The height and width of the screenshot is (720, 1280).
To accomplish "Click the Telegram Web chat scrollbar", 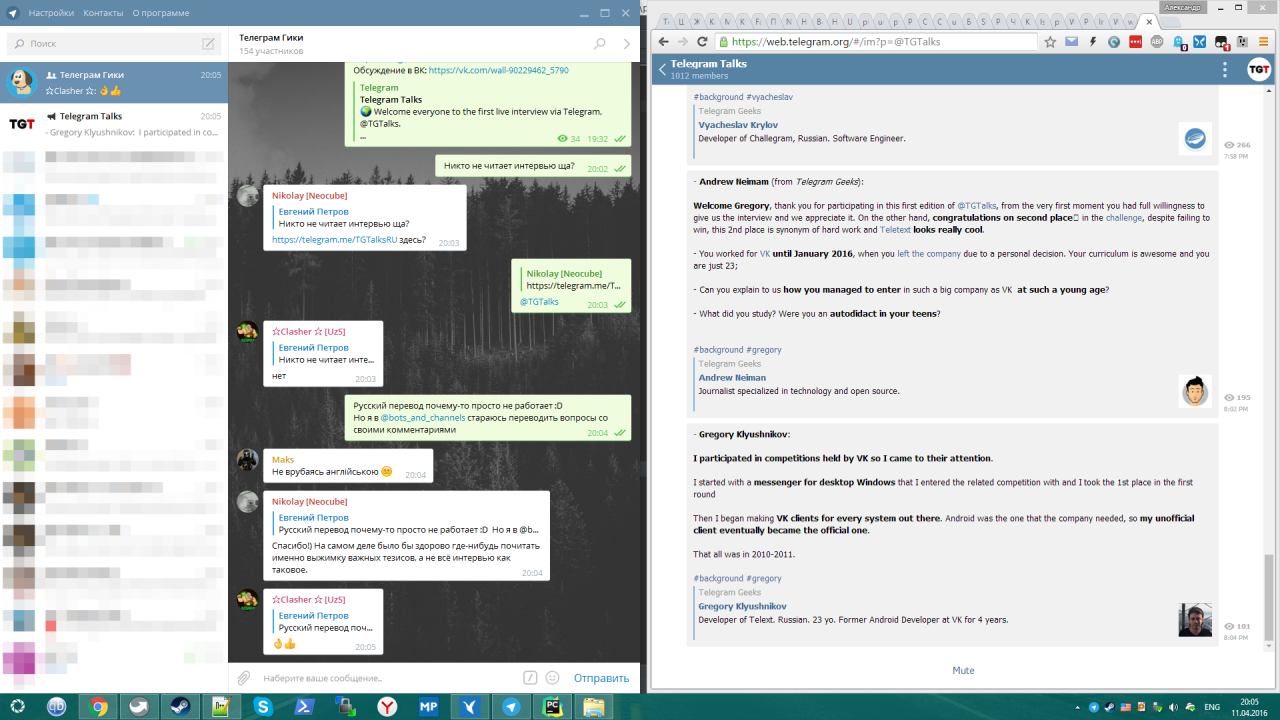I will tap(1270, 597).
